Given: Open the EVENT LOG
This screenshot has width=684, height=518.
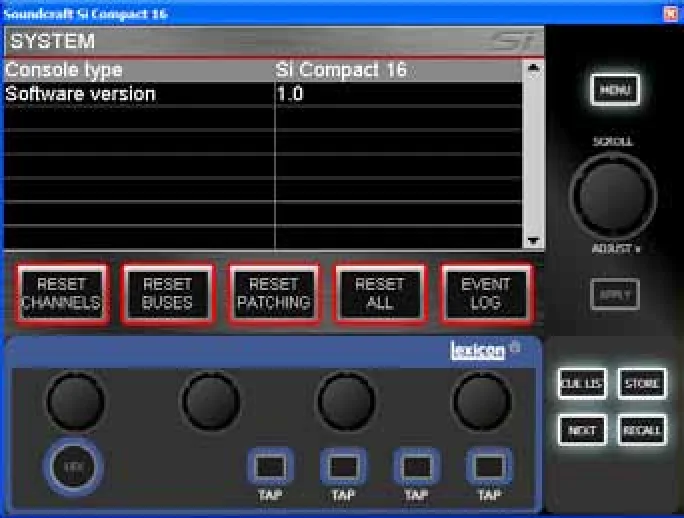Looking at the screenshot, I should pos(486,294).
